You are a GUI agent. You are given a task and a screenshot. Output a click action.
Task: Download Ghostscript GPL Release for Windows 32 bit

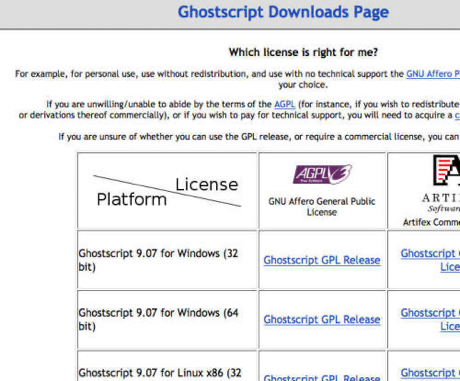pyautogui.click(x=322, y=260)
